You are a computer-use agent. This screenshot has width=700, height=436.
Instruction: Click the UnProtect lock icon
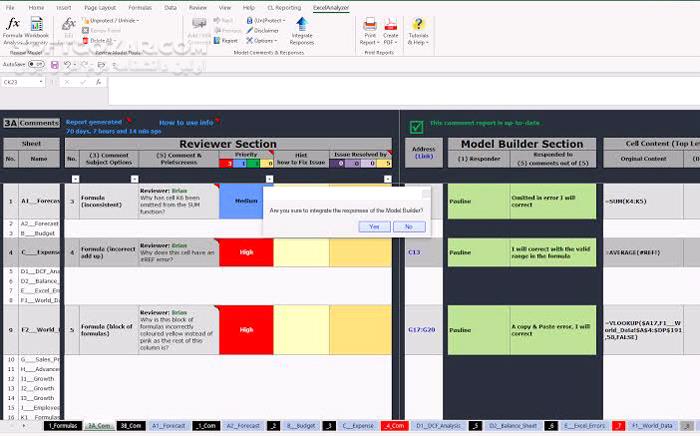point(250,21)
